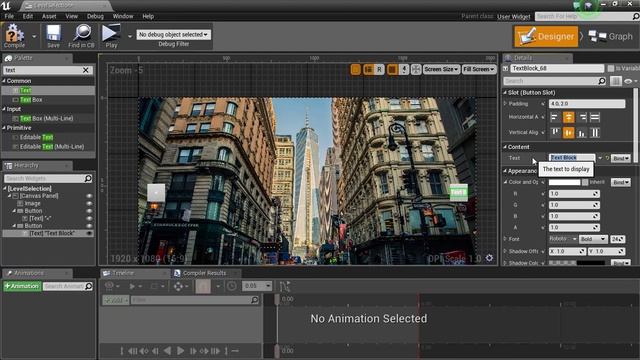
Task: Collapse the Primitive palette category
Action: (4, 128)
